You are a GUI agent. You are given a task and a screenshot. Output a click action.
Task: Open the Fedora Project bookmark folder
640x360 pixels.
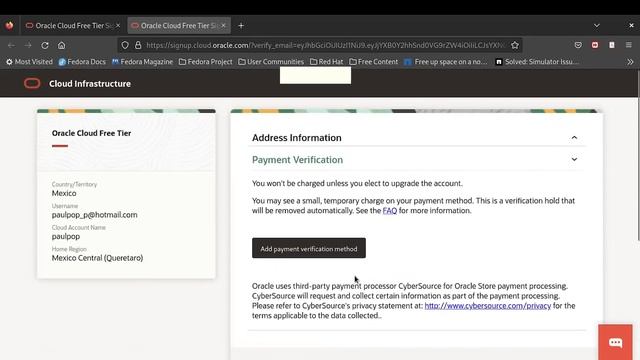pos(205,62)
